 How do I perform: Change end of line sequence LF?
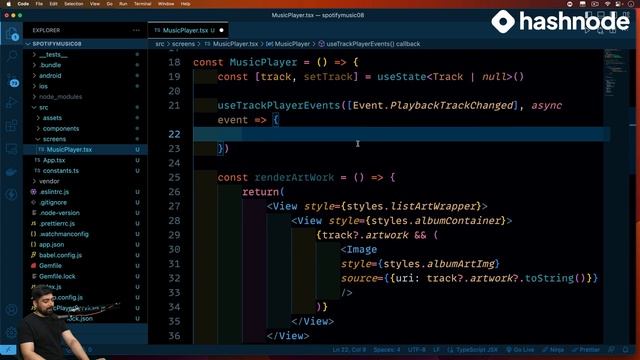[436, 350]
